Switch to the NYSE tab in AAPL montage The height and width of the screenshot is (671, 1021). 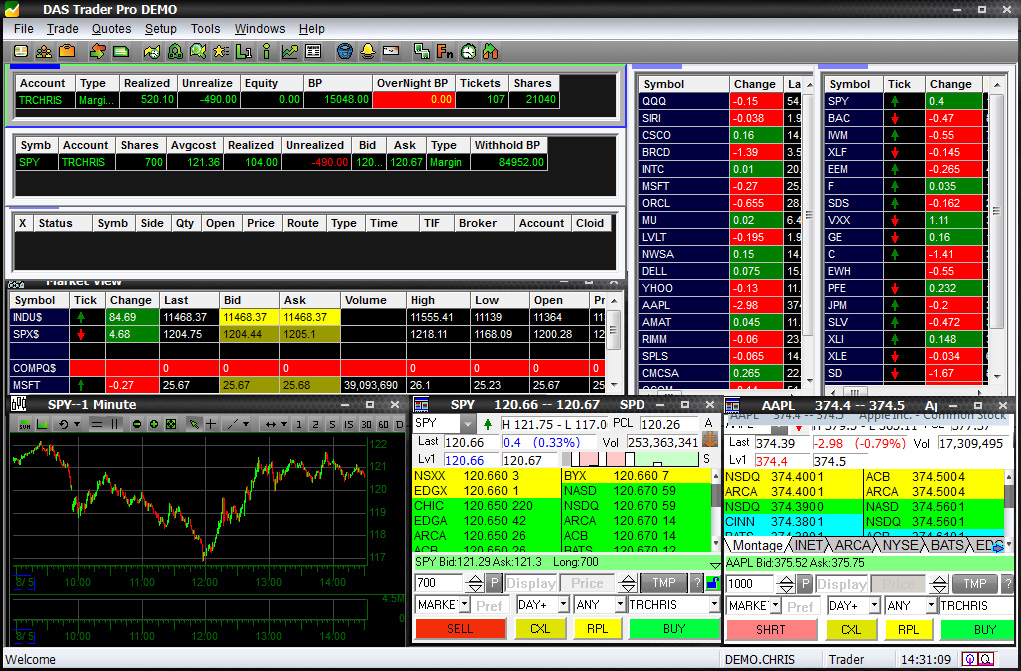point(901,545)
